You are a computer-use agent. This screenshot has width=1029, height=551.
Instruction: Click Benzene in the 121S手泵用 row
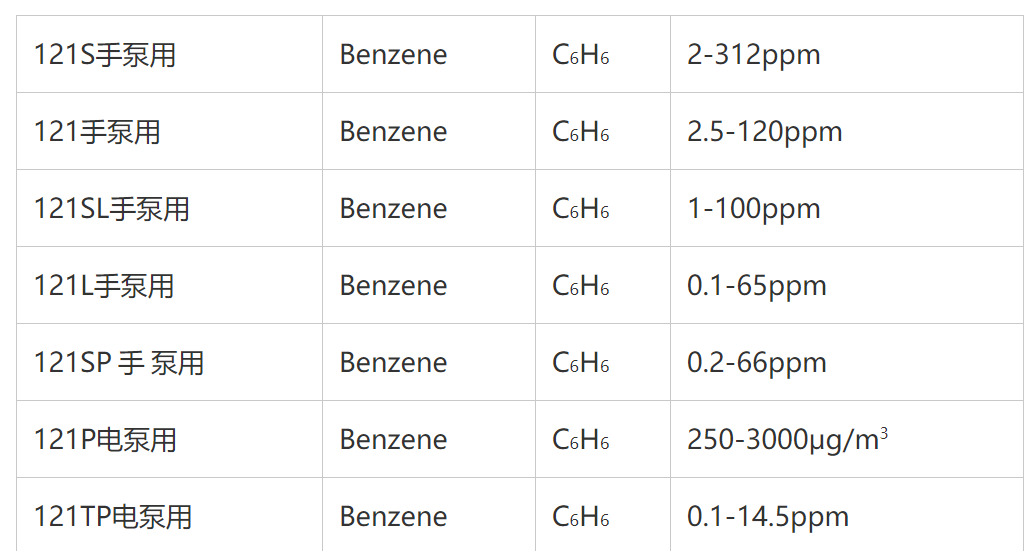393,55
